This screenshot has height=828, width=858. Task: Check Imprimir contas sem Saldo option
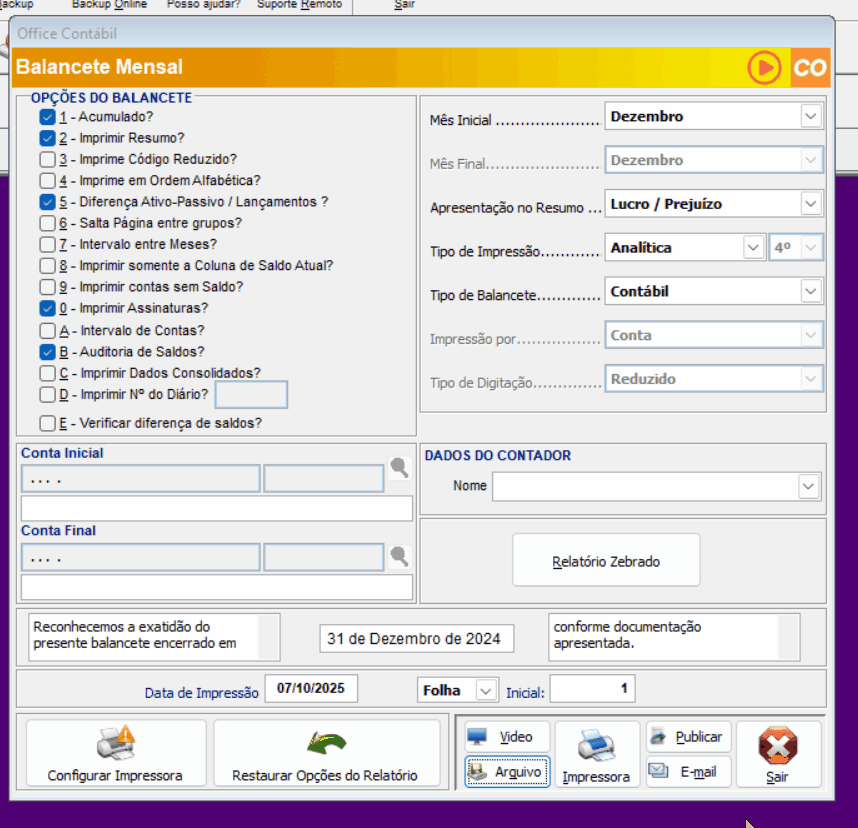point(47,288)
